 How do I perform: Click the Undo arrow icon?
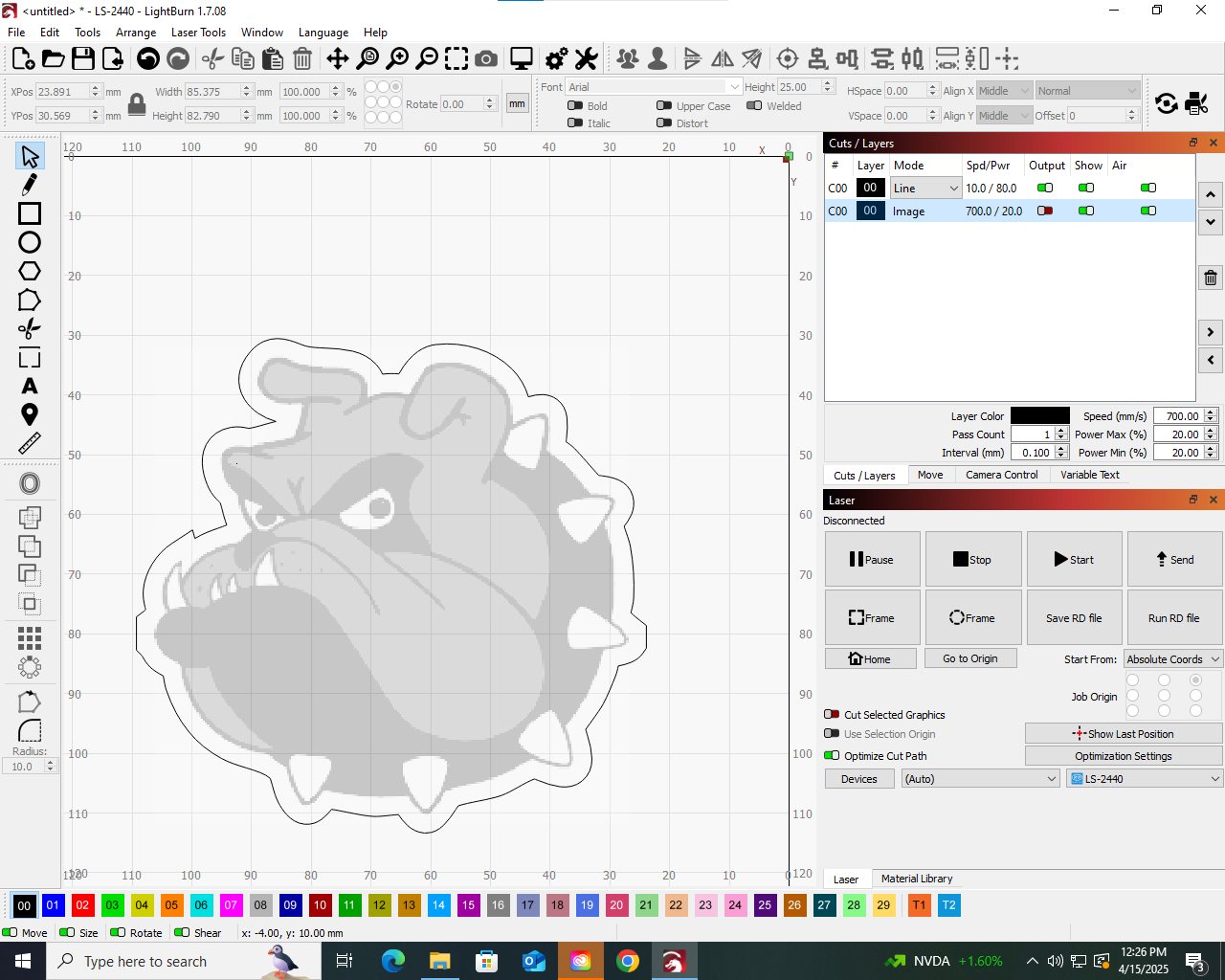149,58
